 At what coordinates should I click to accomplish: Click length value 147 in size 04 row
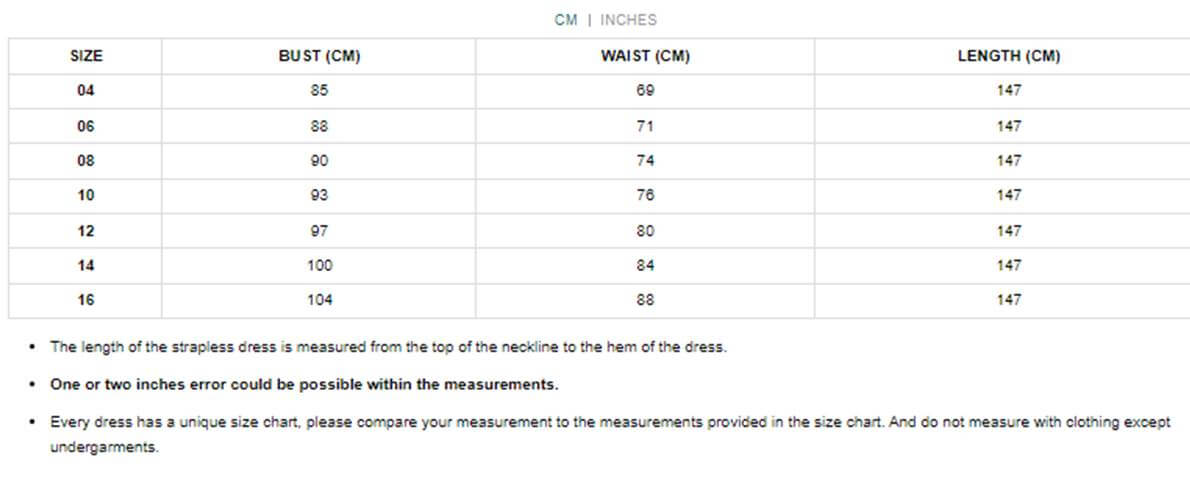tap(1009, 91)
